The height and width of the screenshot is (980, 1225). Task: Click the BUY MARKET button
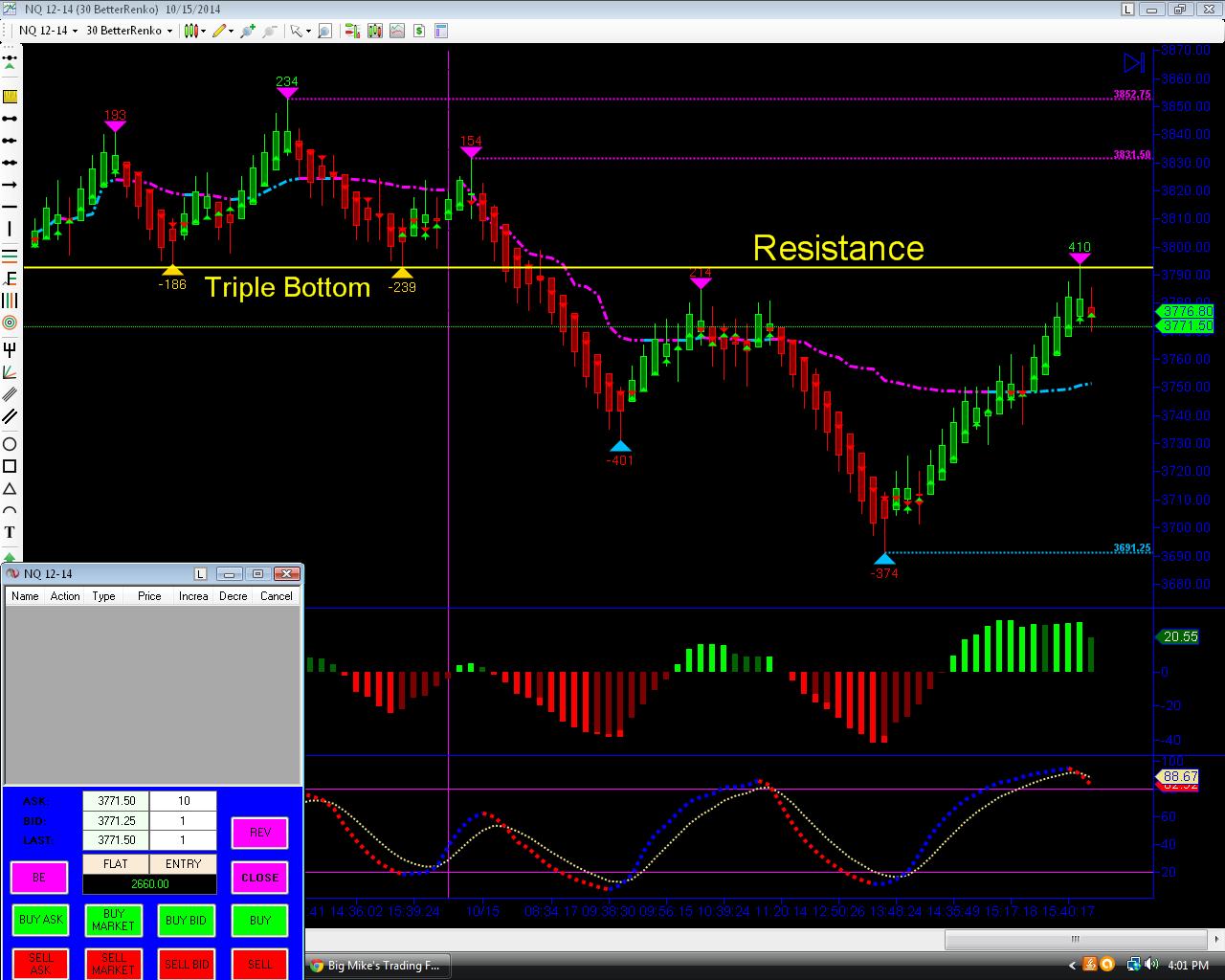113,921
